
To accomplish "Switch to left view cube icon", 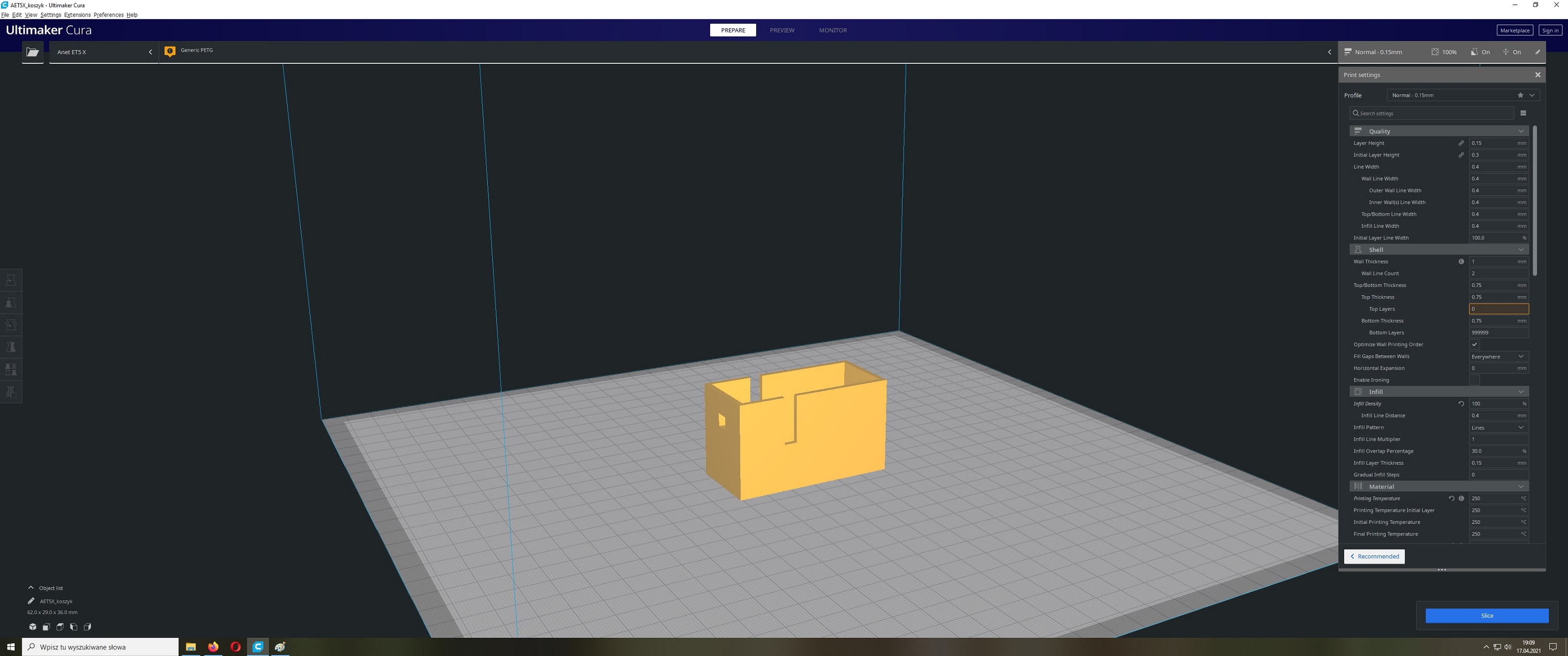I will pyautogui.click(x=73, y=627).
